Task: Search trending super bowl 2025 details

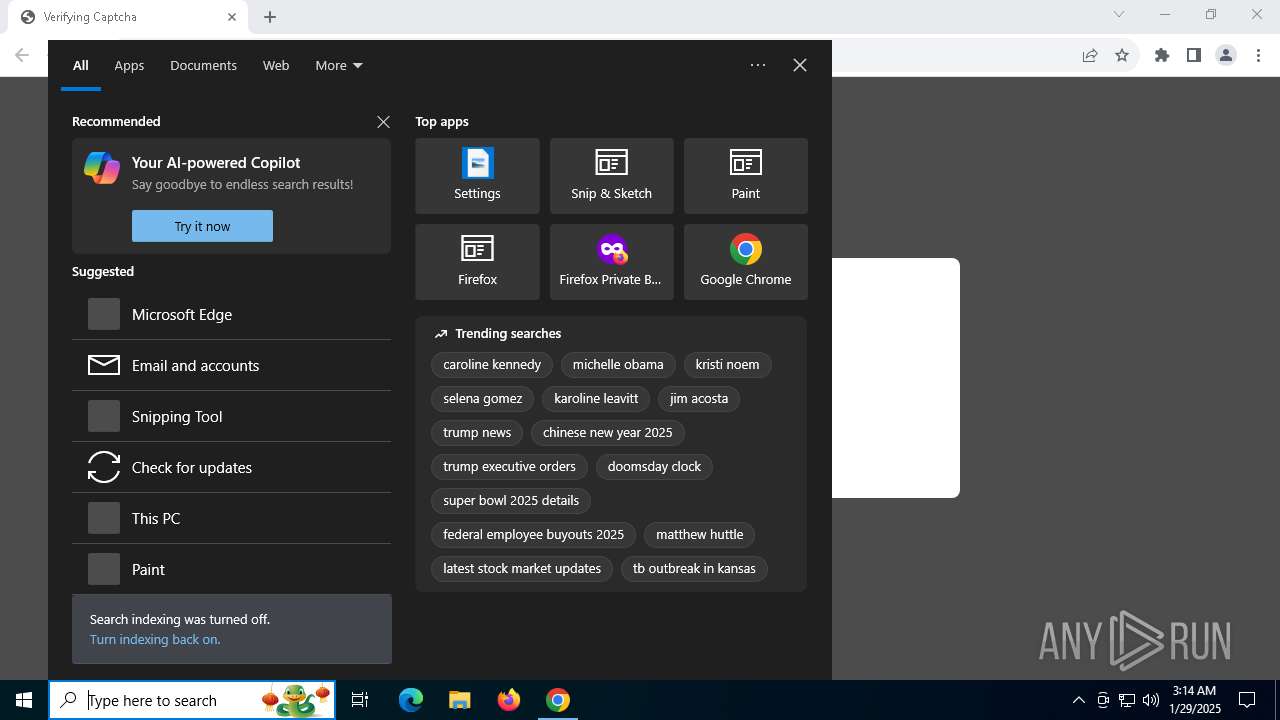Action: click(511, 501)
